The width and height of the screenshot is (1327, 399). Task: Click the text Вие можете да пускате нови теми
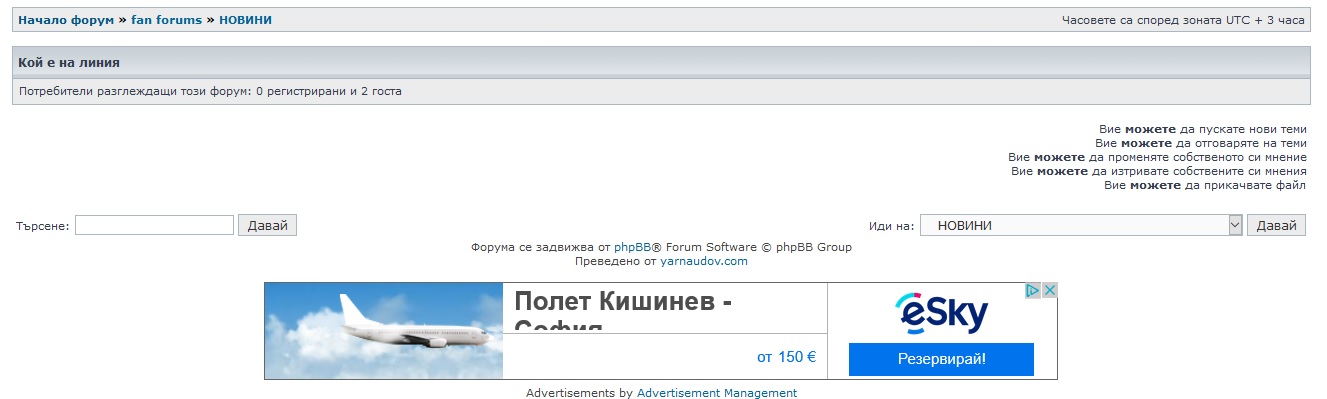click(1203, 129)
